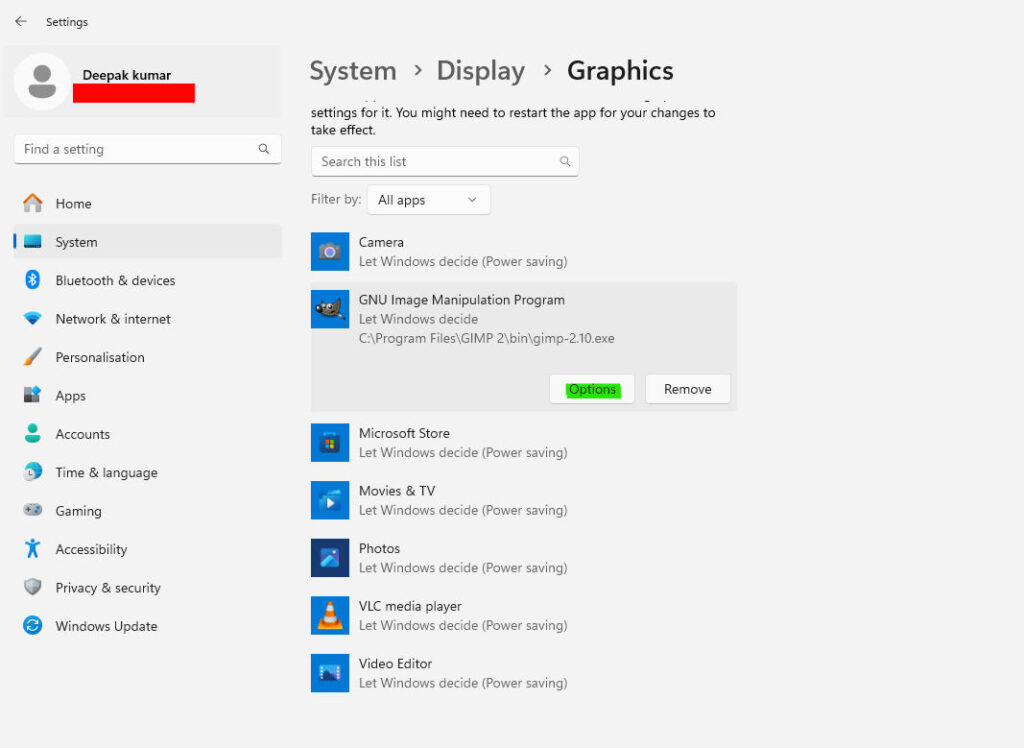Click the Camera app icon
This screenshot has width=1024, height=748.
[x=330, y=251]
